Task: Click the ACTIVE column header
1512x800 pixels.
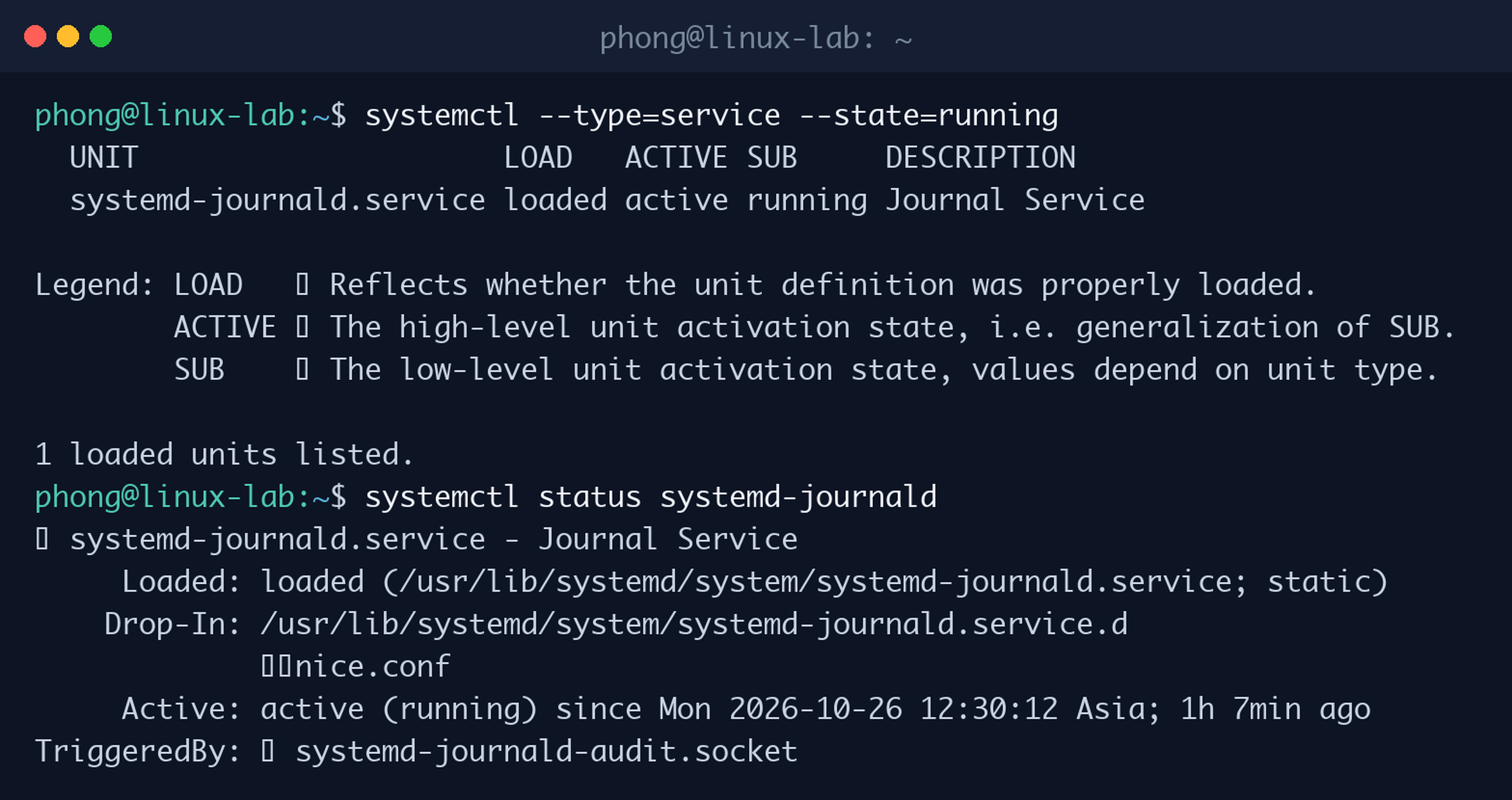Action: (x=676, y=157)
